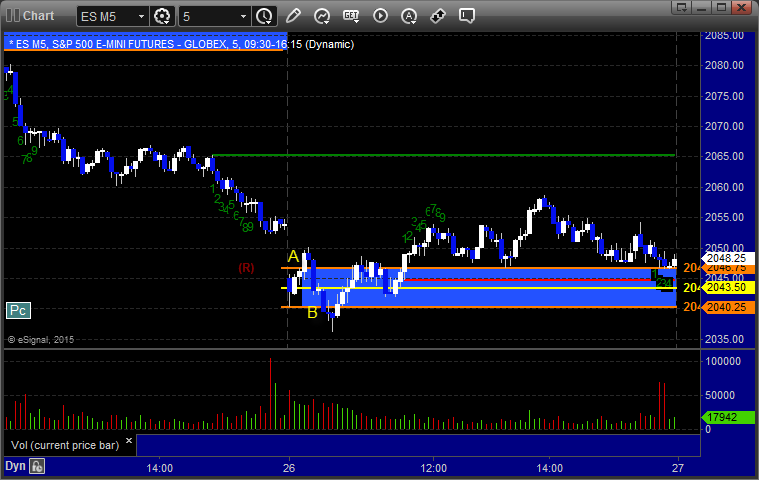Click the 'A' text annotation tool
The image size is (759, 480).
pyautogui.click(x=409, y=16)
